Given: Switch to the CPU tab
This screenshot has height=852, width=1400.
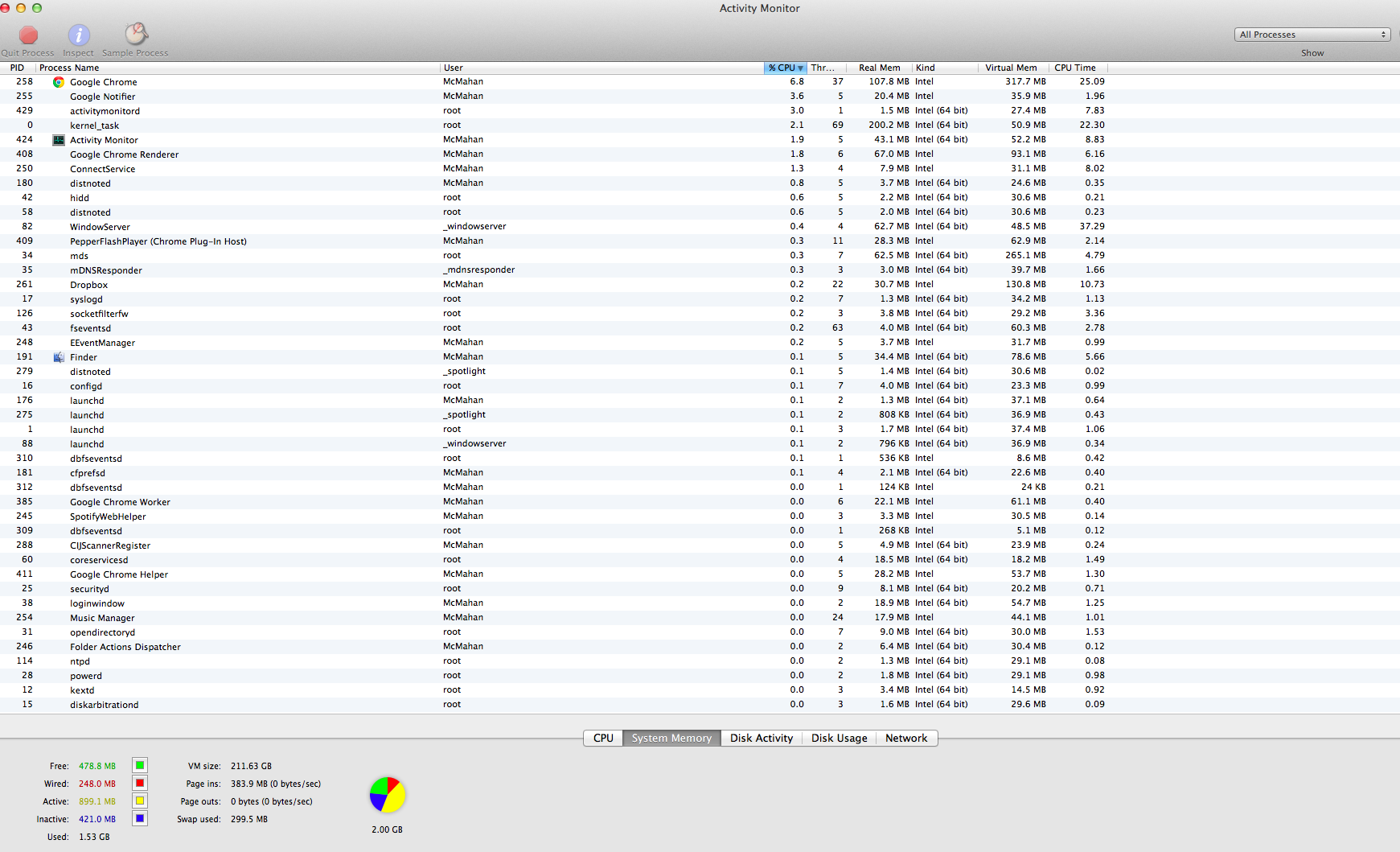Looking at the screenshot, I should [603, 738].
